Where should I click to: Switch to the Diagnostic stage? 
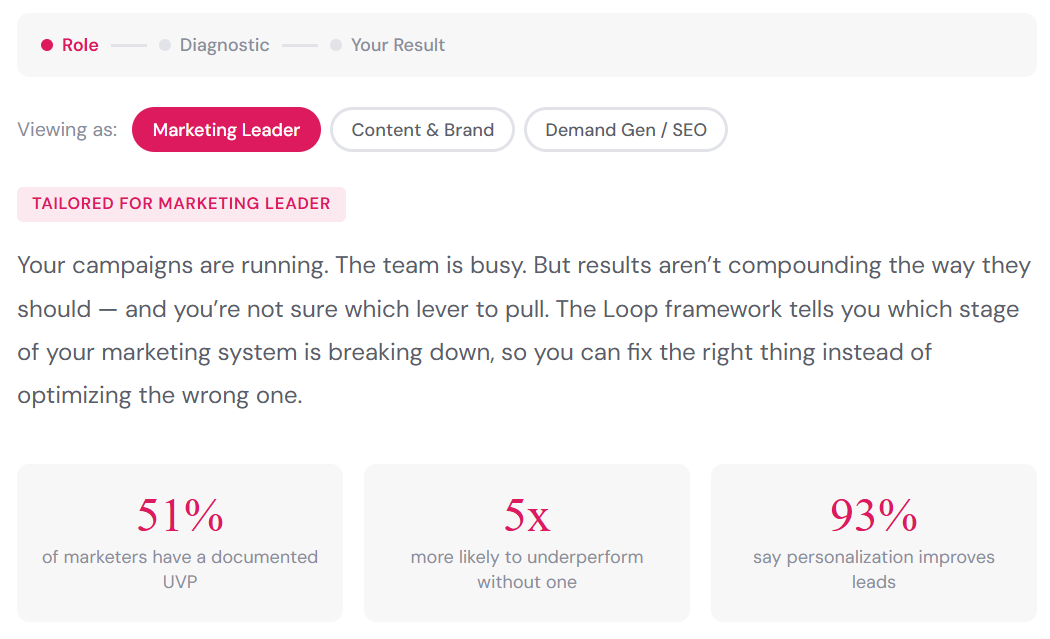click(224, 45)
